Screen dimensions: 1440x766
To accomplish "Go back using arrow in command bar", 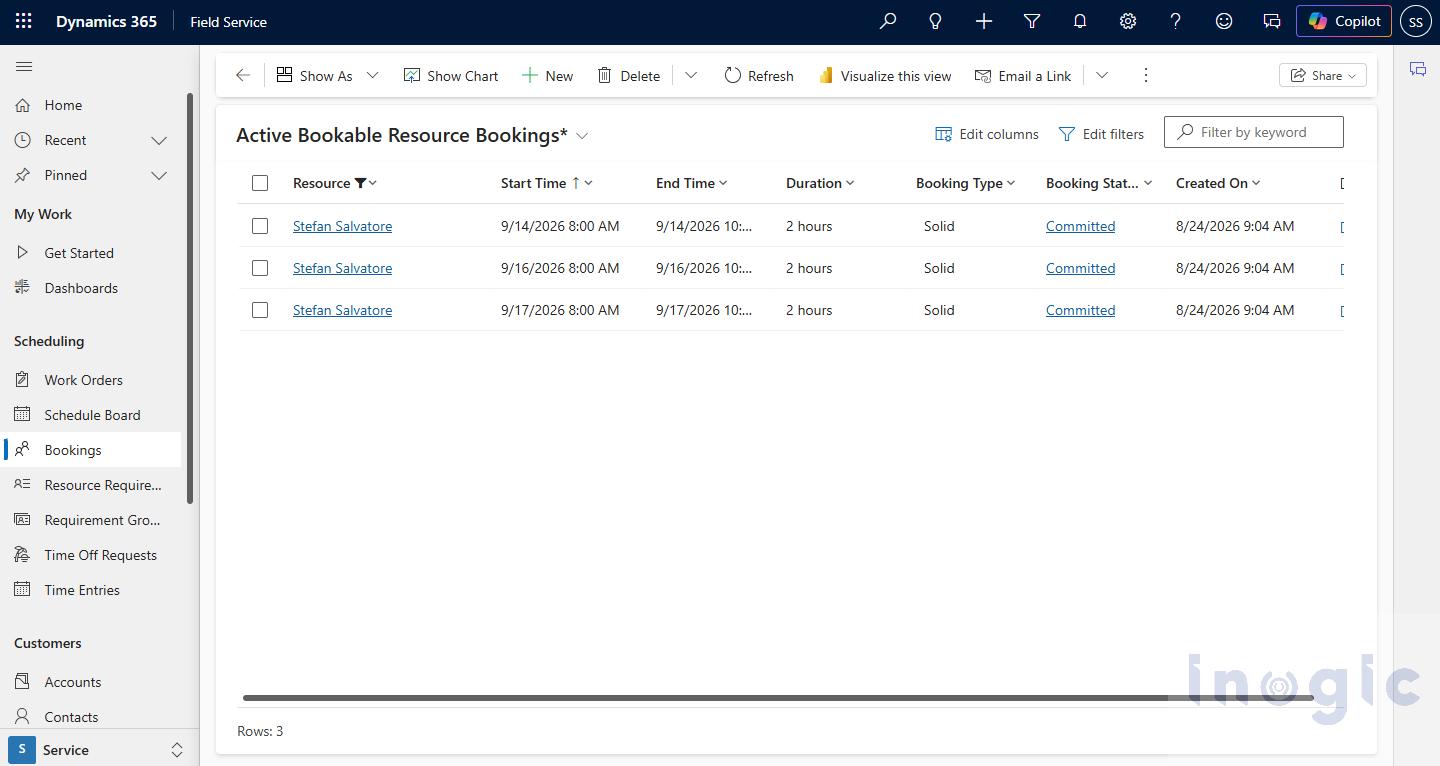I will (x=242, y=75).
